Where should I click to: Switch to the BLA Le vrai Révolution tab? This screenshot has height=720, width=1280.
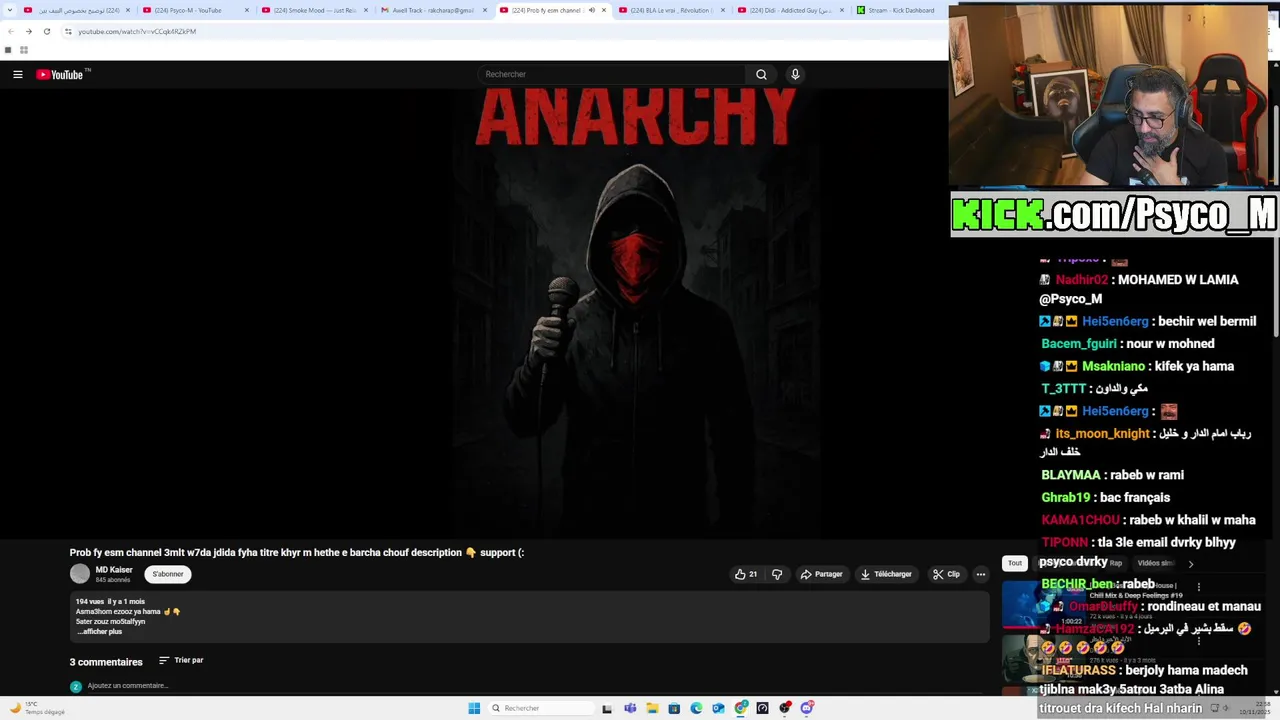tap(671, 10)
